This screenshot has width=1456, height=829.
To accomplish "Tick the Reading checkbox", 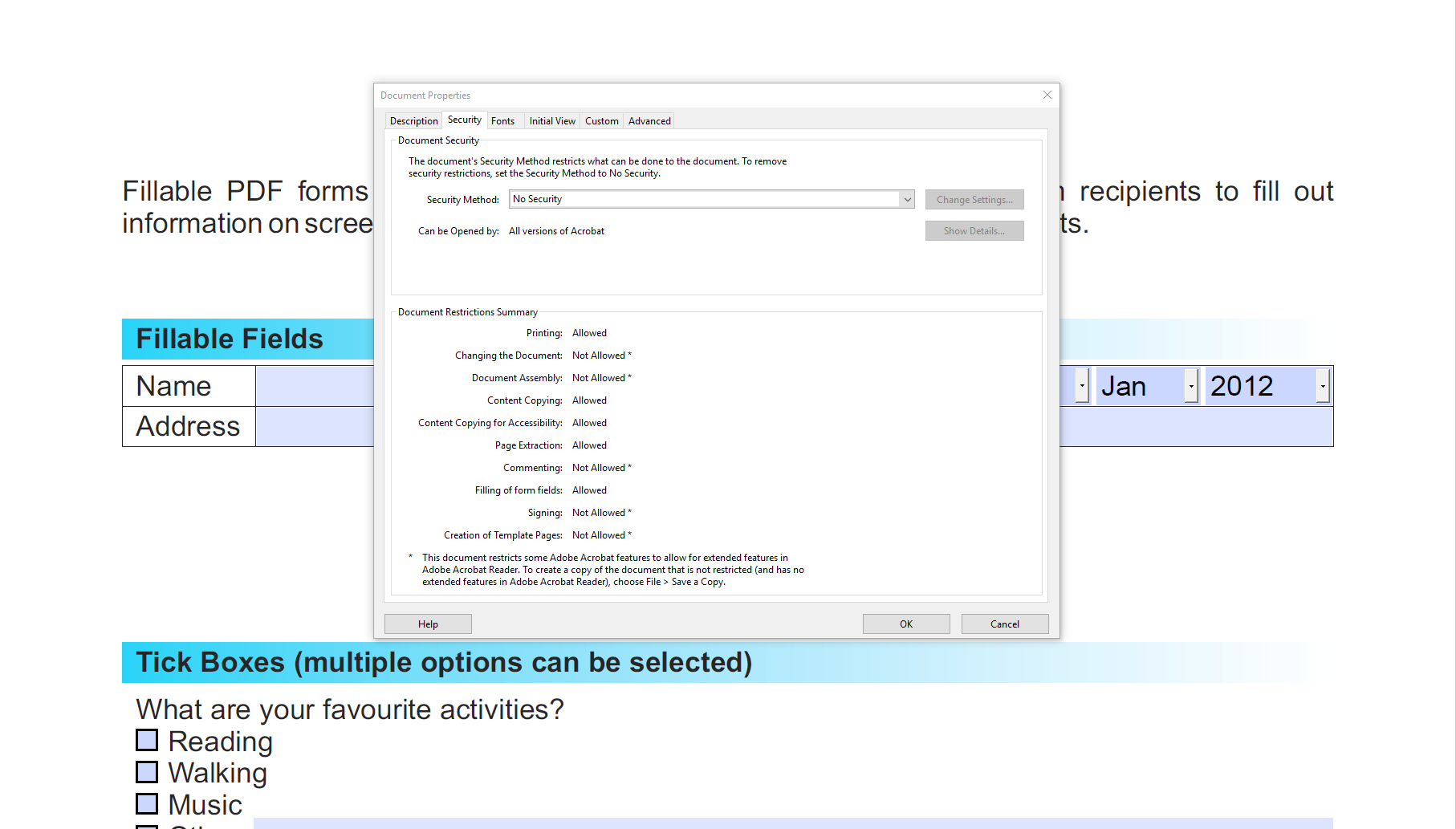I will click(x=147, y=740).
